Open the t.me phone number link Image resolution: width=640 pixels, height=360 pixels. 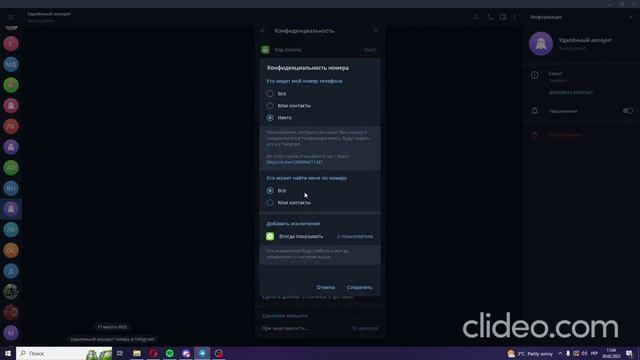click(x=294, y=162)
